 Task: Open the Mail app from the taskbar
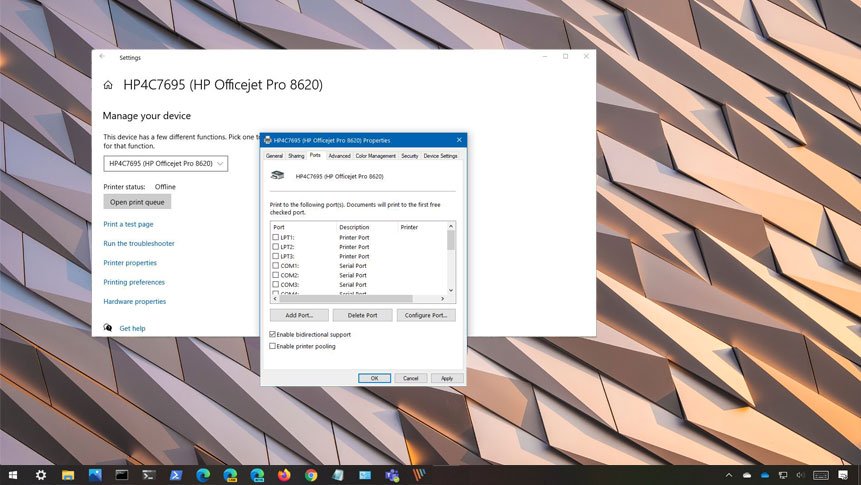[365, 475]
